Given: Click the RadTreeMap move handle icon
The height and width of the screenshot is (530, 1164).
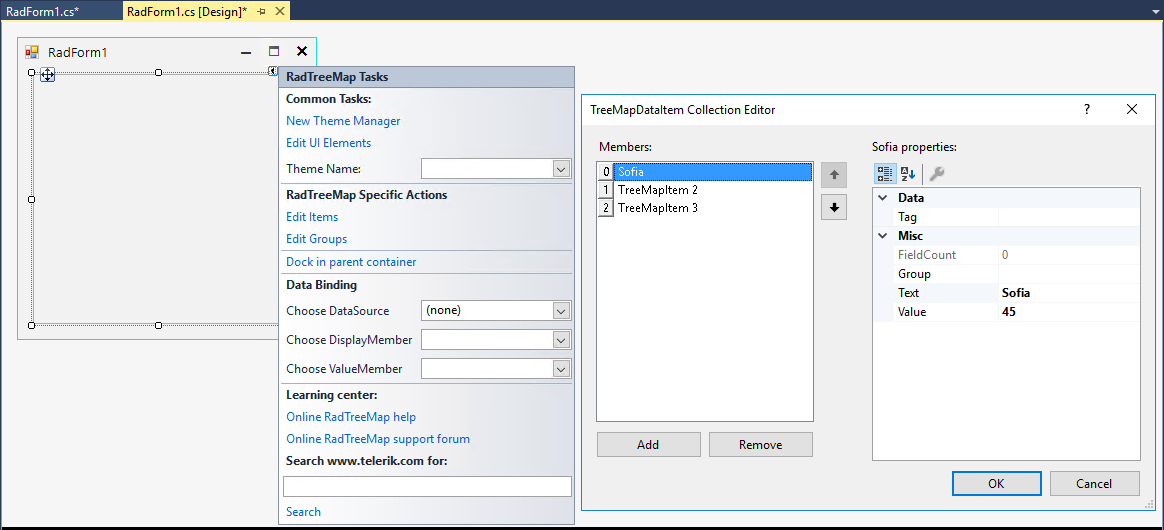Looking at the screenshot, I should coord(48,74).
